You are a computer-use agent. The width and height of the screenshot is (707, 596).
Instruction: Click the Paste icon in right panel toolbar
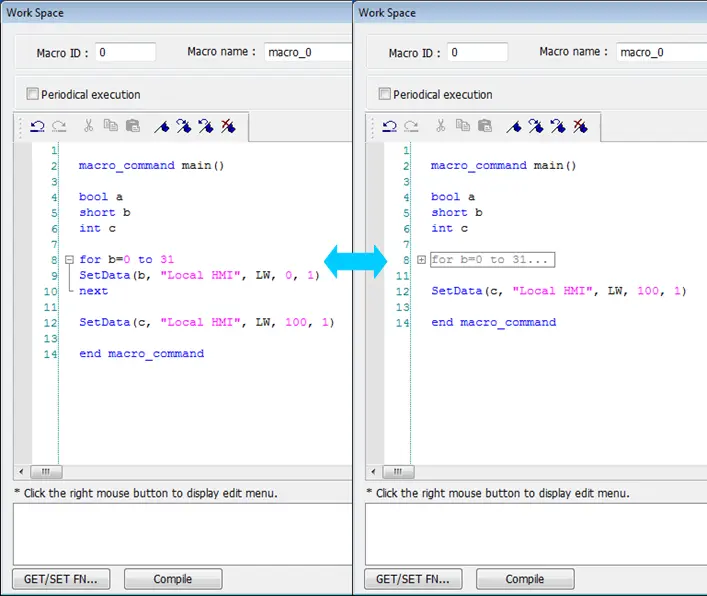pyautogui.click(x=485, y=126)
